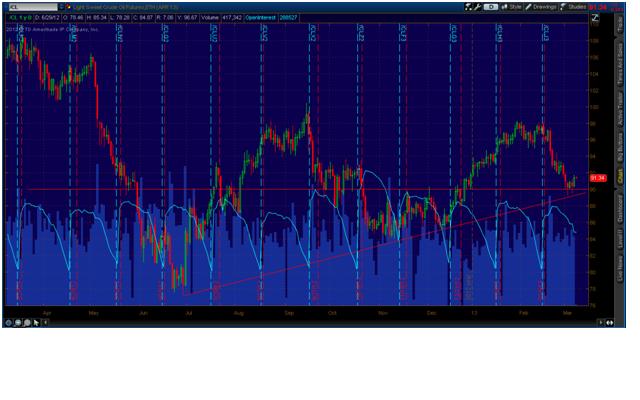Click the Mar label on time axis
The width and height of the screenshot is (640, 400).
[x=567, y=313]
